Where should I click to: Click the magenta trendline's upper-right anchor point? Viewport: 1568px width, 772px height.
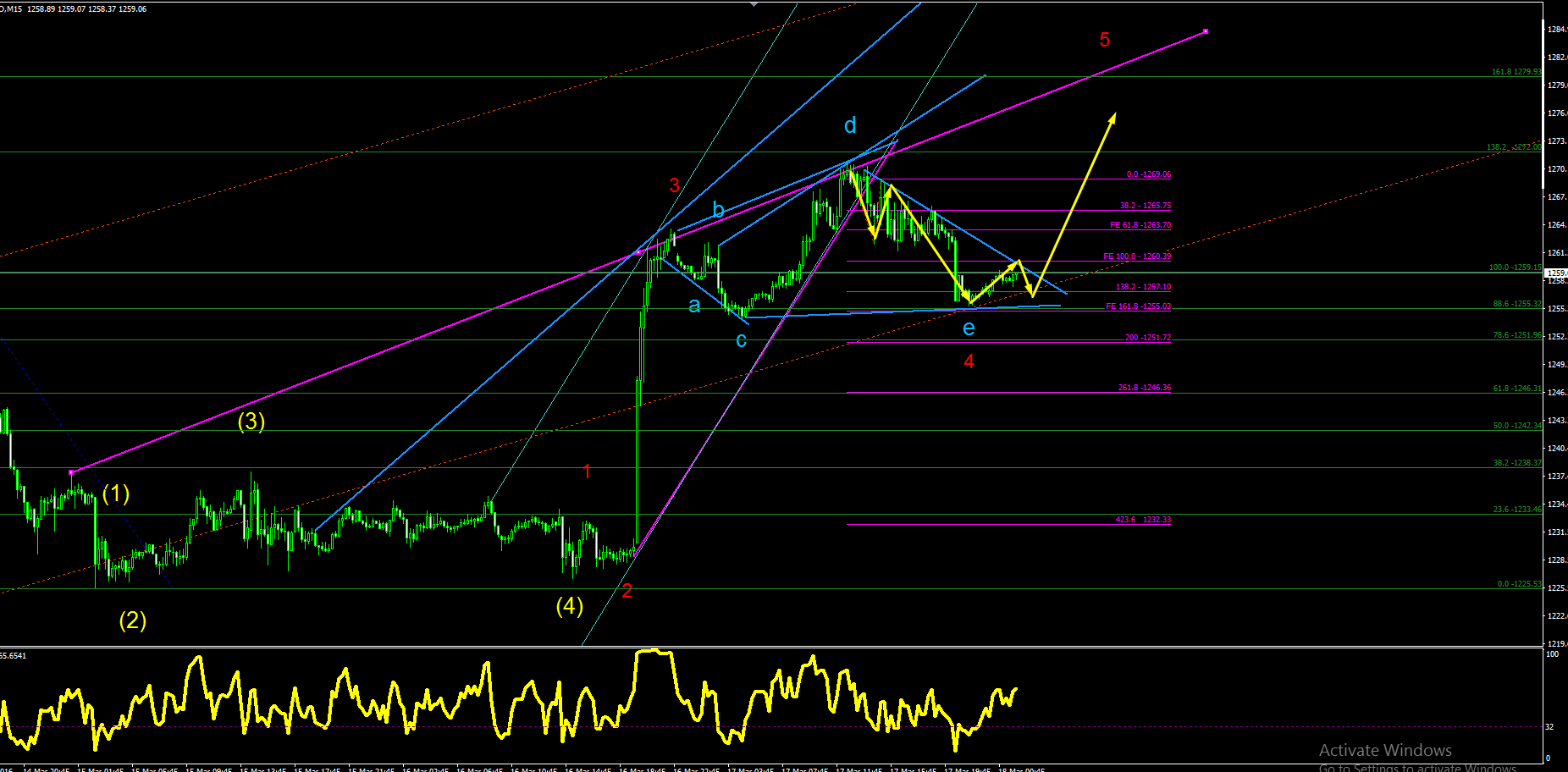(x=1206, y=31)
